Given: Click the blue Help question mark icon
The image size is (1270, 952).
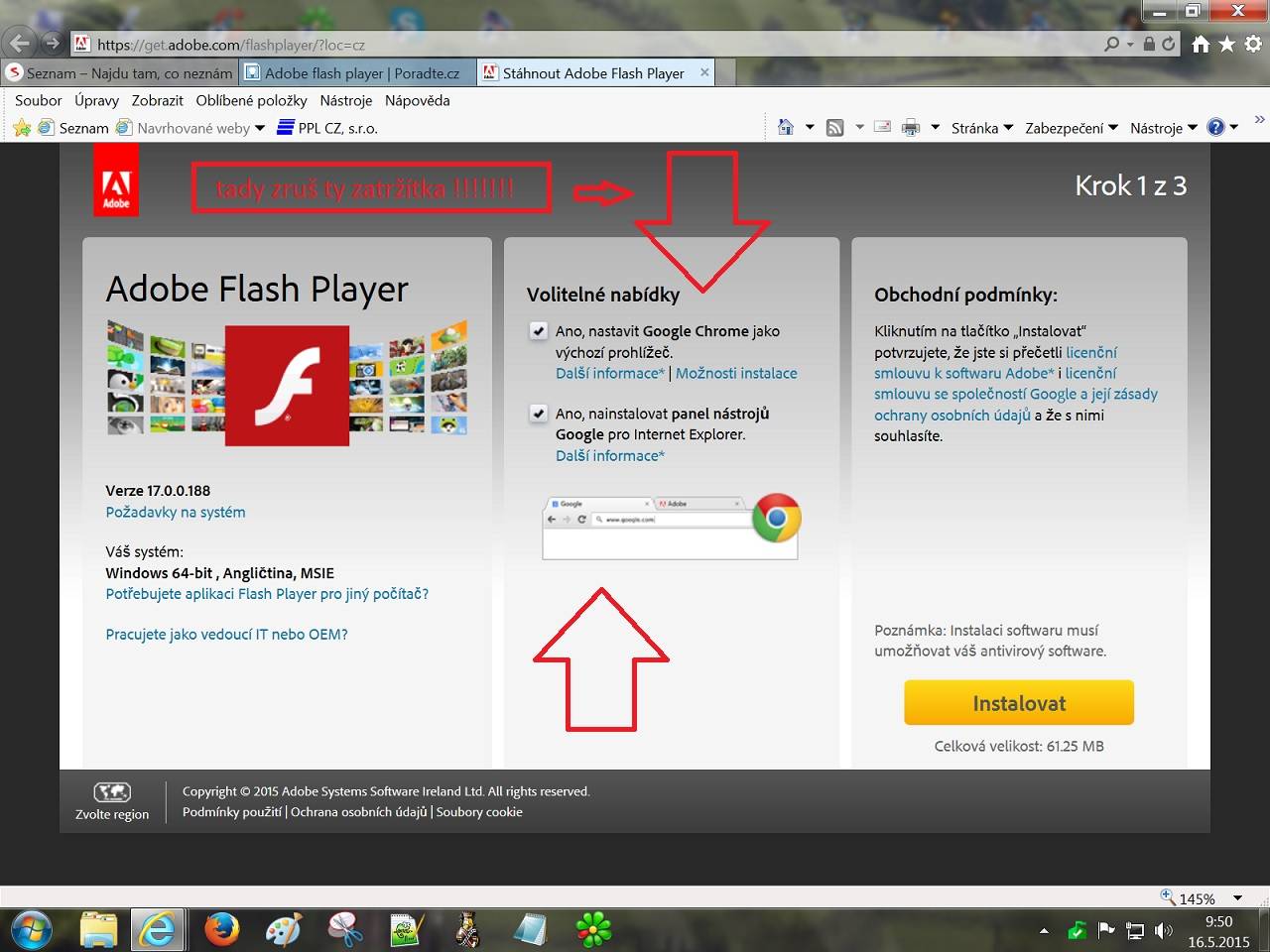Looking at the screenshot, I should click(1215, 127).
